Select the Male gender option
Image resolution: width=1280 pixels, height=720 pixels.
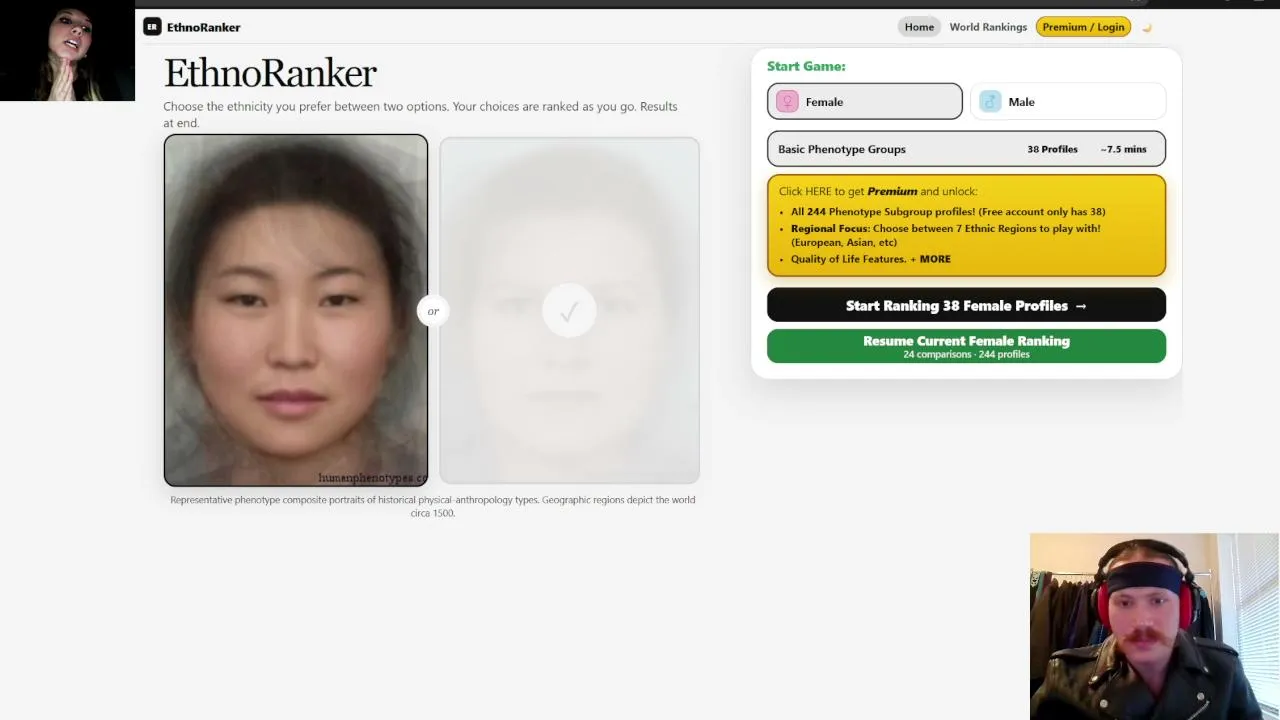click(1068, 101)
